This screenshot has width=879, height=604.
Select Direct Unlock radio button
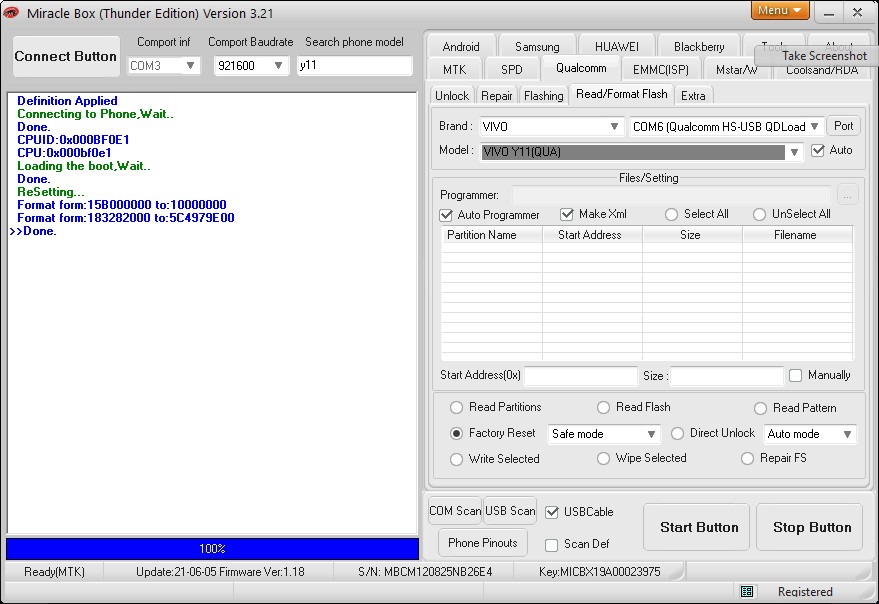pyautogui.click(x=677, y=434)
